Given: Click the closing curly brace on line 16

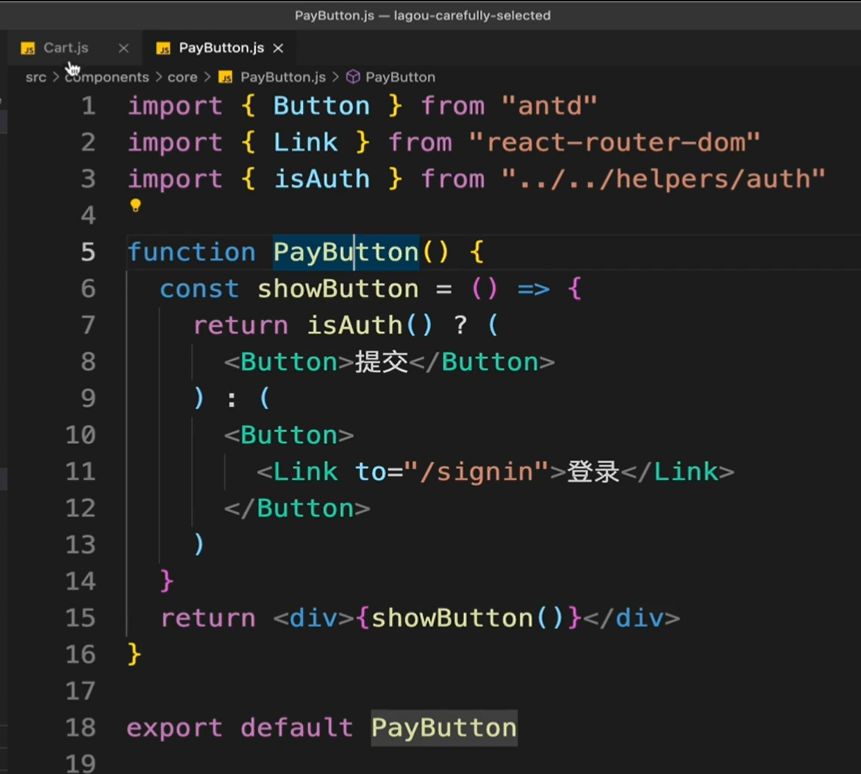Looking at the screenshot, I should click(134, 654).
